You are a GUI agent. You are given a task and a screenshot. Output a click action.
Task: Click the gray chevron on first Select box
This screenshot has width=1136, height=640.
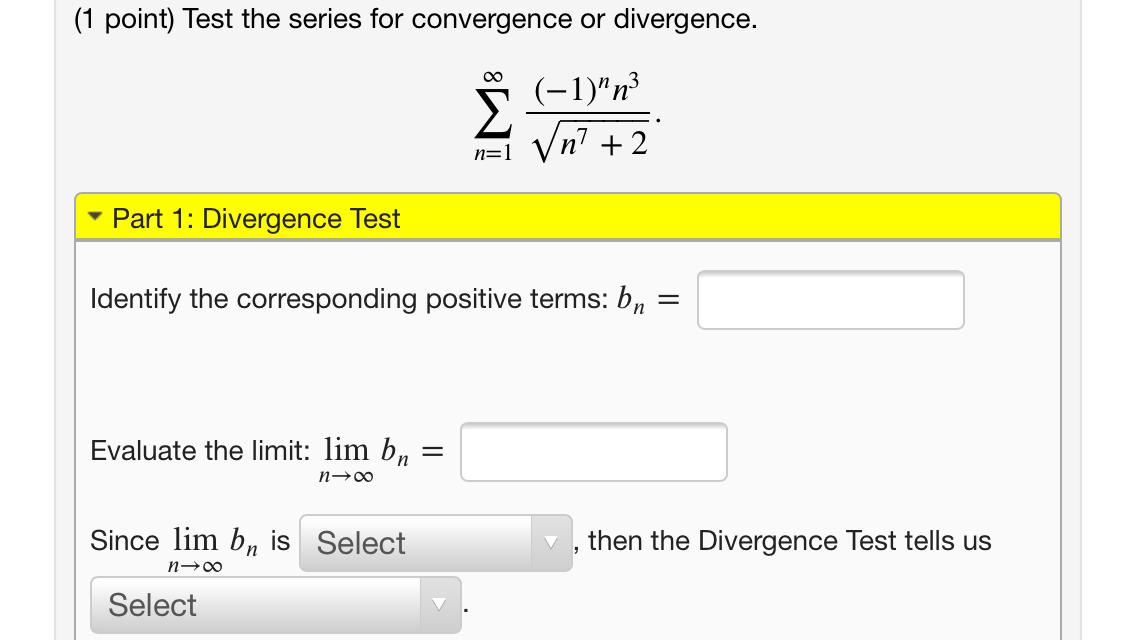point(549,543)
